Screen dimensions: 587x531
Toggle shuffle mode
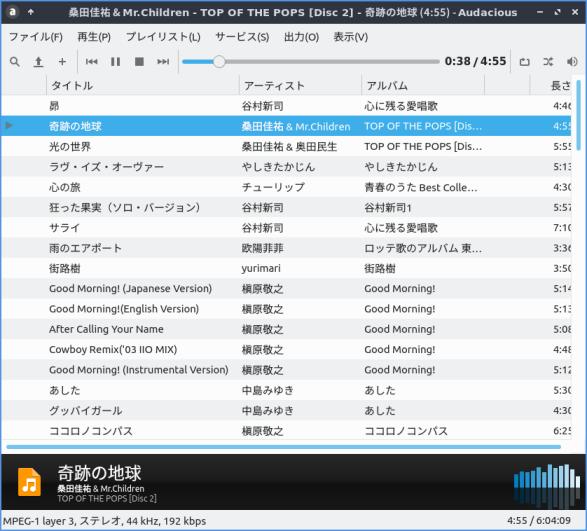(x=548, y=62)
